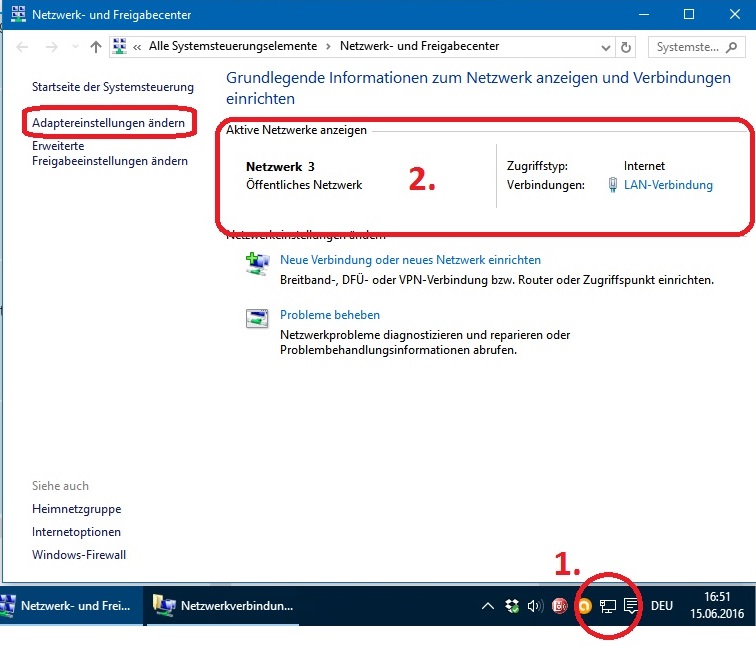Viewport: 756px width, 647px height.
Task: Open the volume speaker tray icon
Action: [x=535, y=606]
